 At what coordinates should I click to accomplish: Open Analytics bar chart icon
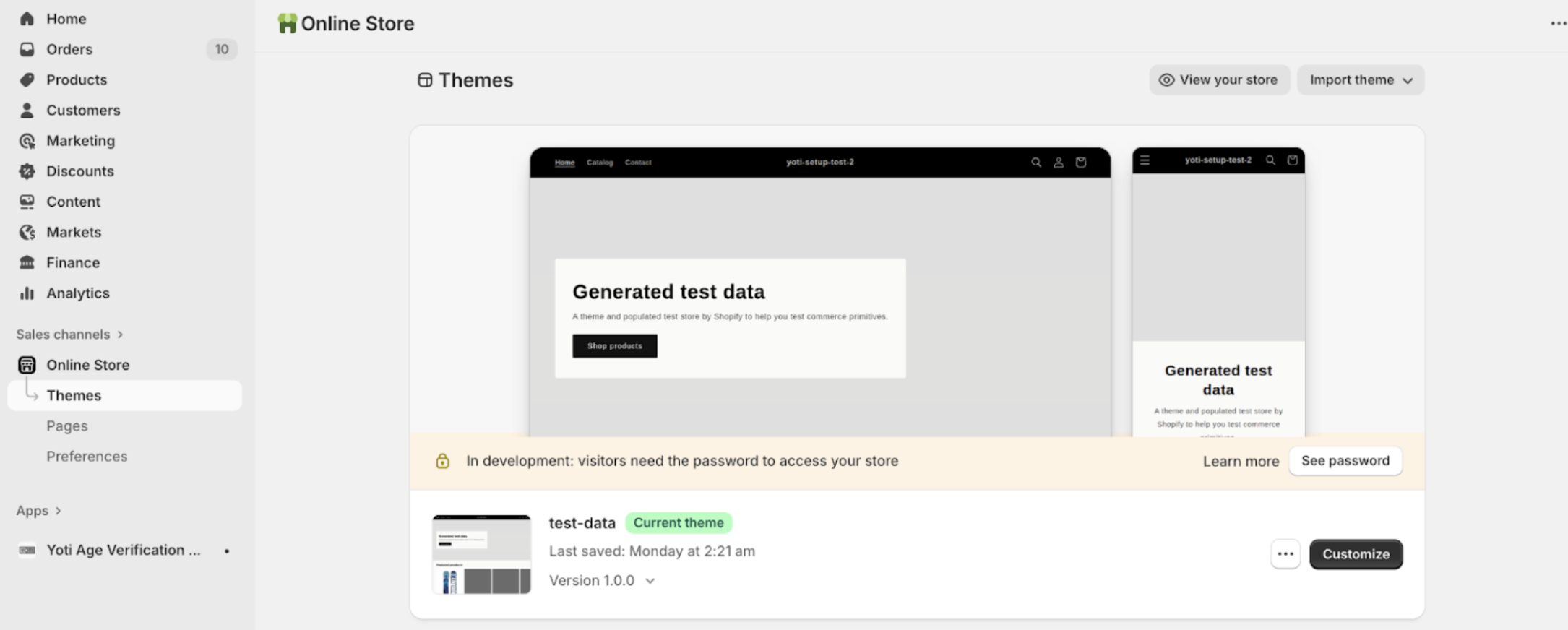(27, 293)
